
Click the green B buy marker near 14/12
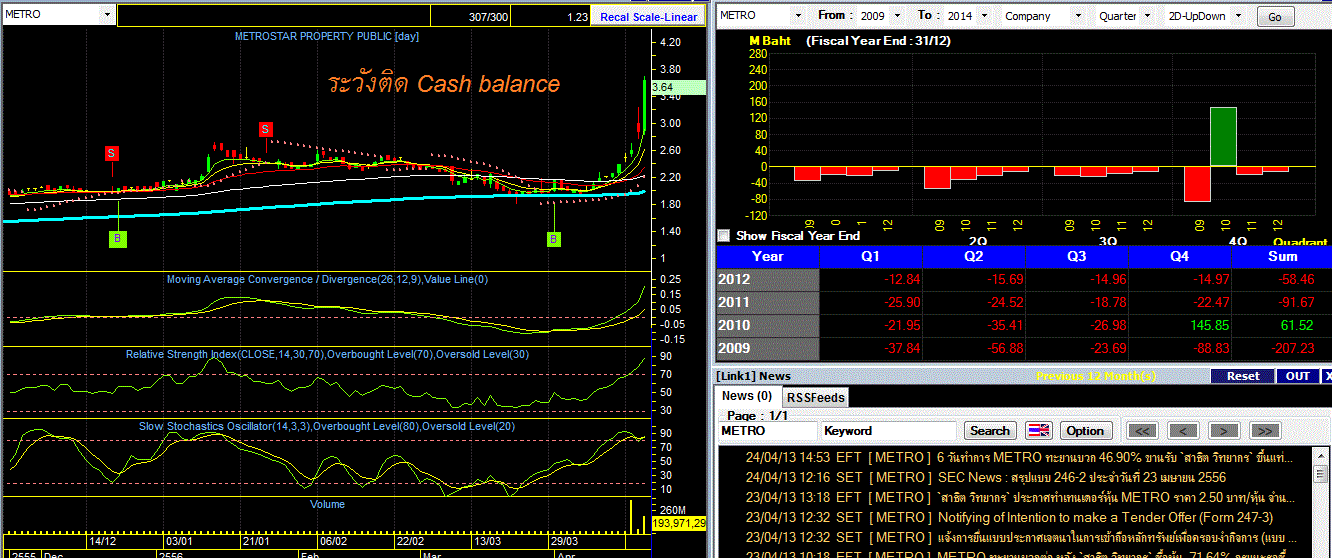[118, 239]
